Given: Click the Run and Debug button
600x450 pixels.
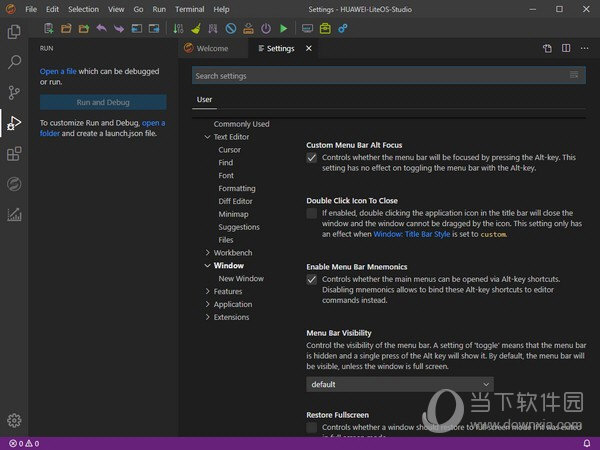Looking at the screenshot, I should click(103, 102).
